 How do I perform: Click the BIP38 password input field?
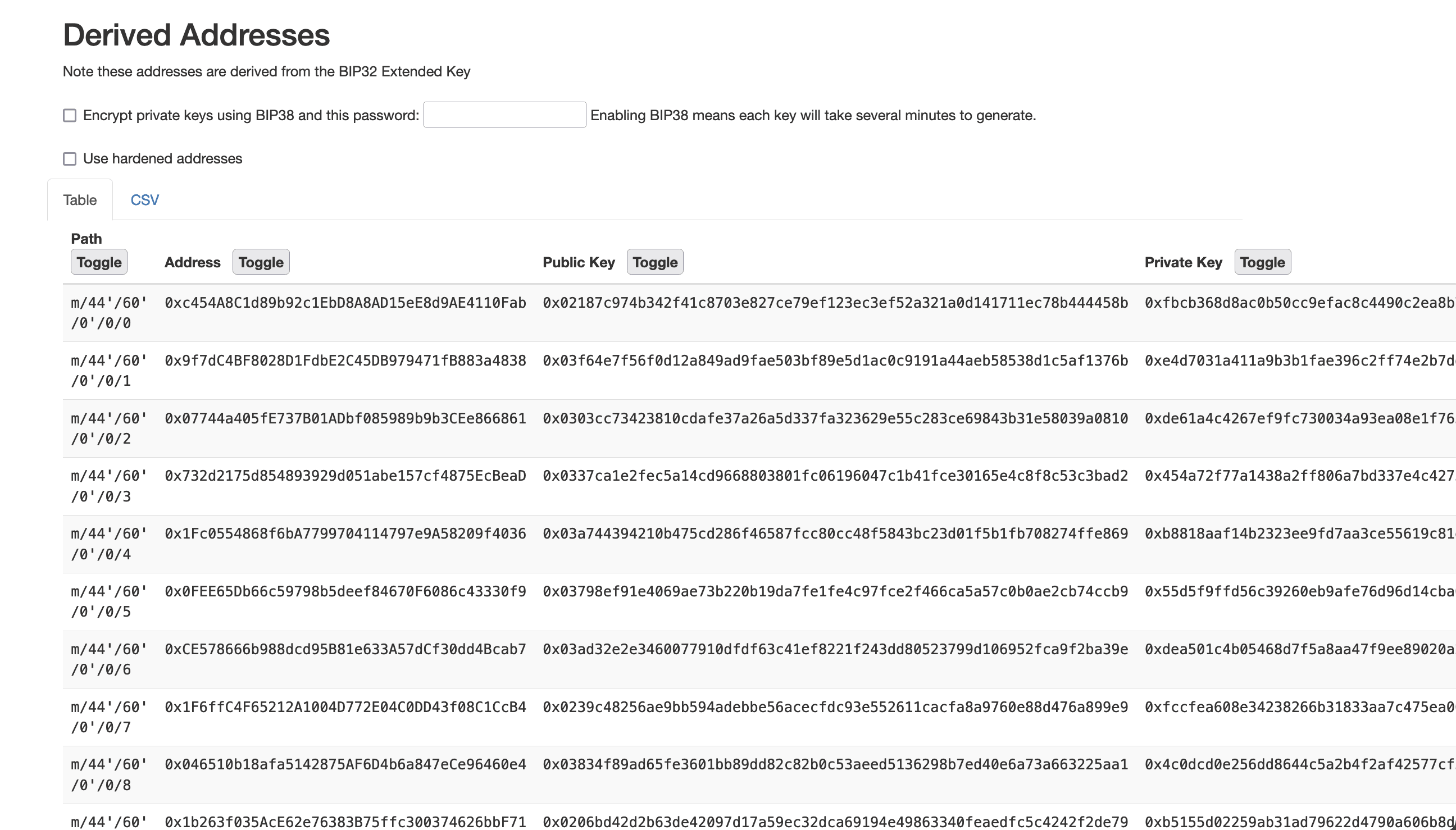point(504,114)
